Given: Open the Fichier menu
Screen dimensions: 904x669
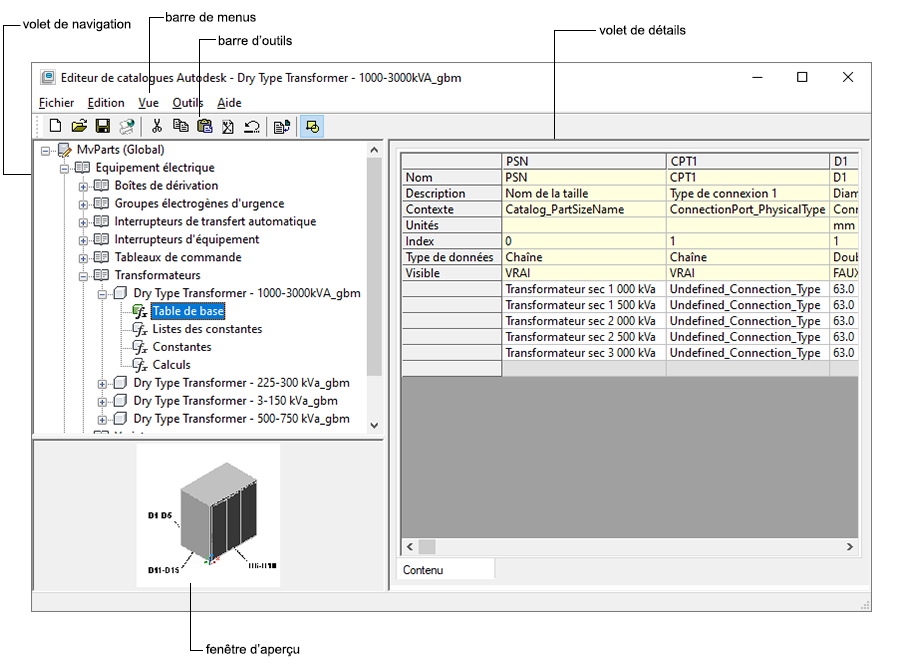Looking at the screenshot, I should pos(56,103).
